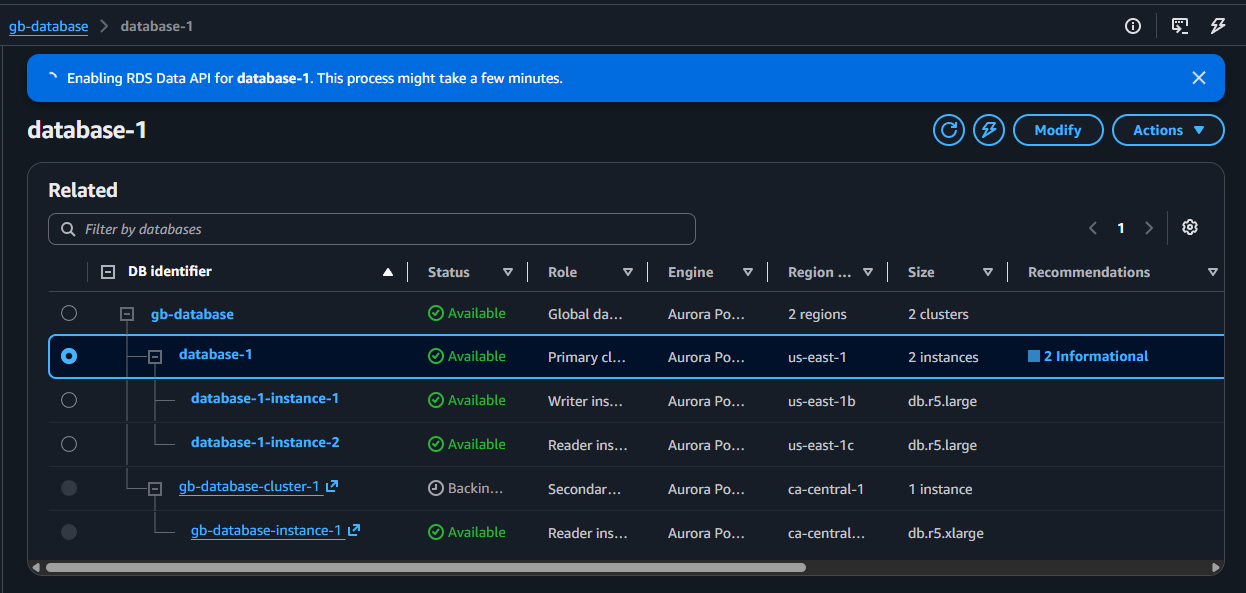This screenshot has height=593, width=1246.
Task: Click the Primary cluster role cell
Action: tap(587, 357)
